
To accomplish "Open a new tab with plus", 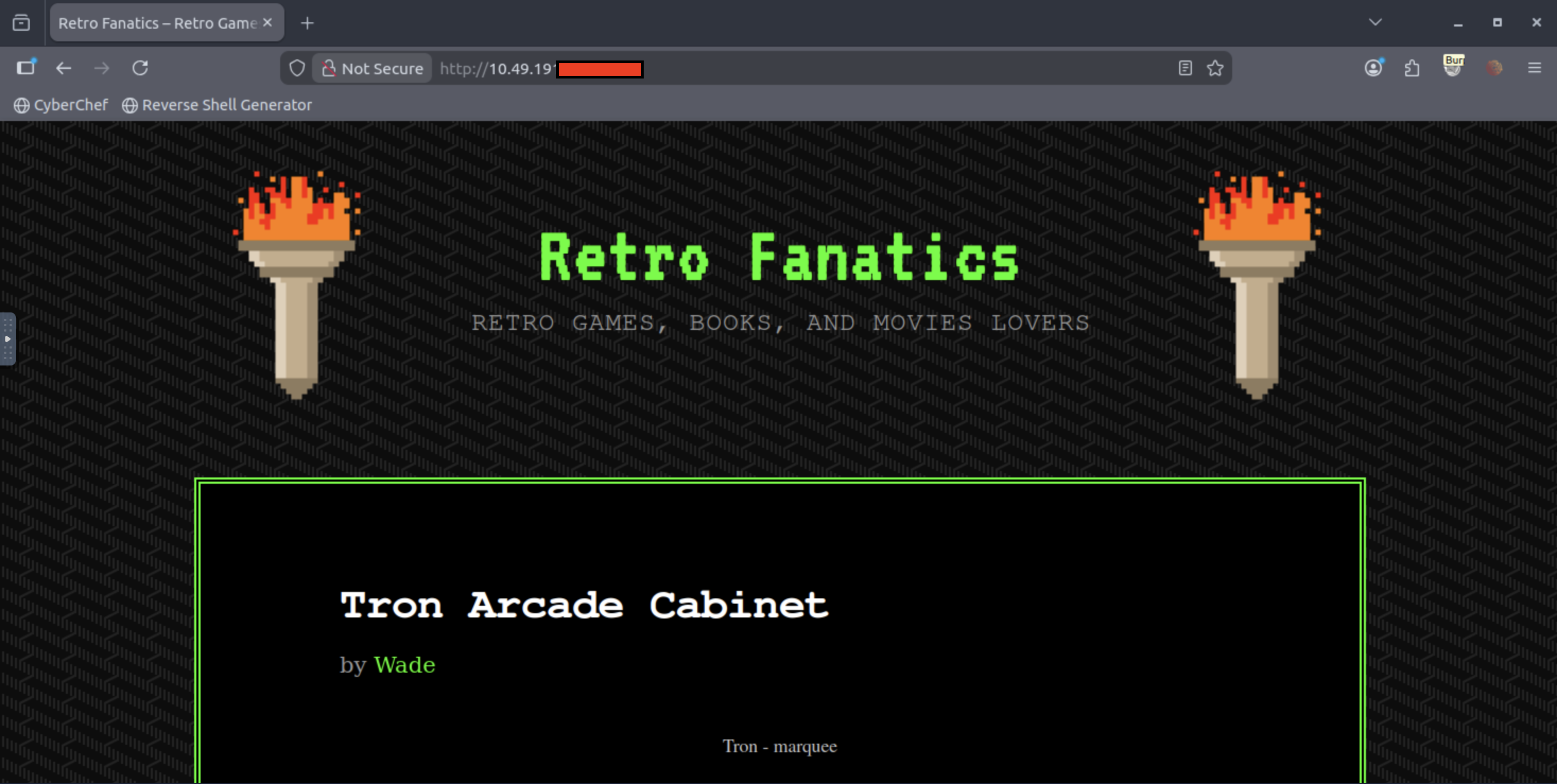I will 307,23.
